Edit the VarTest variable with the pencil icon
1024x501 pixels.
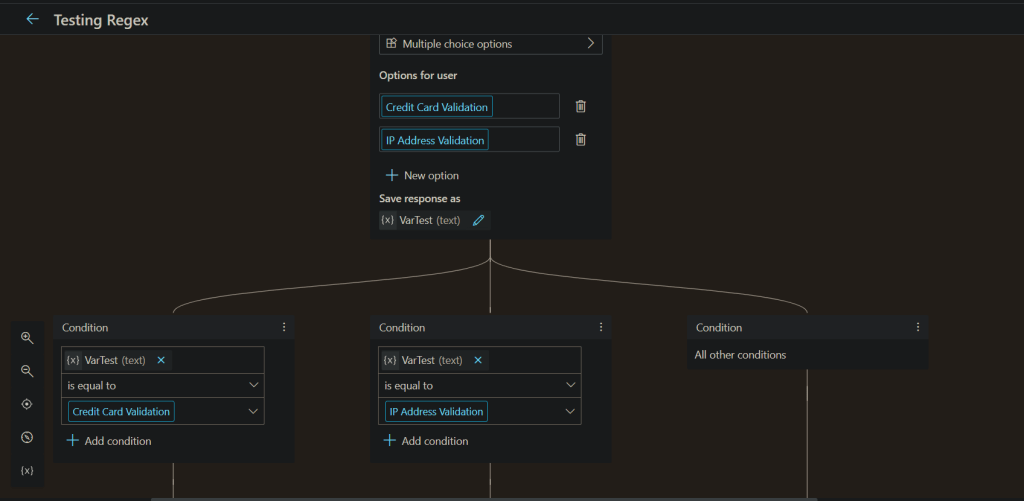(x=478, y=220)
